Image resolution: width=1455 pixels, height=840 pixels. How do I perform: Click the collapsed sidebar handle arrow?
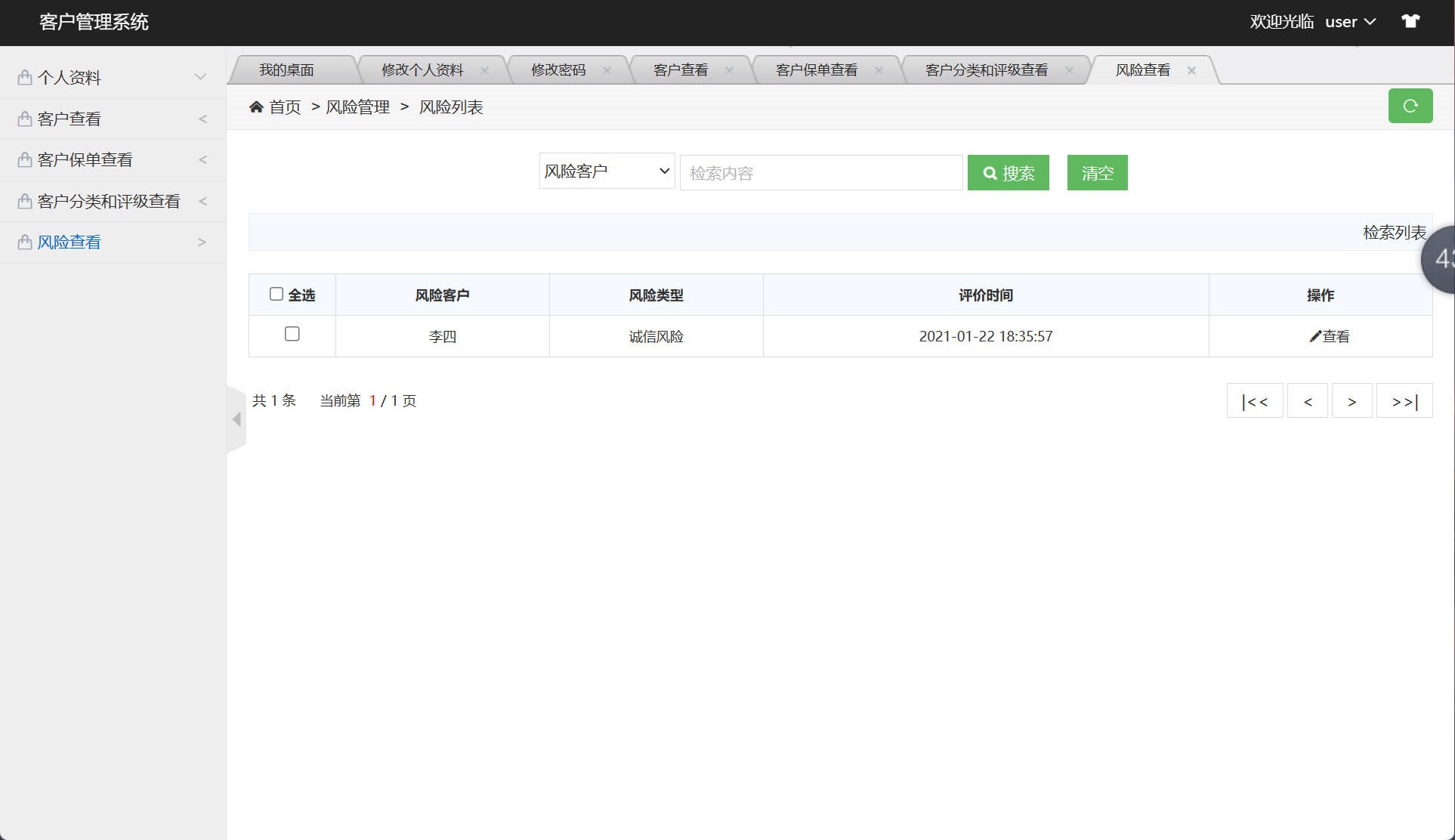[235, 418]
